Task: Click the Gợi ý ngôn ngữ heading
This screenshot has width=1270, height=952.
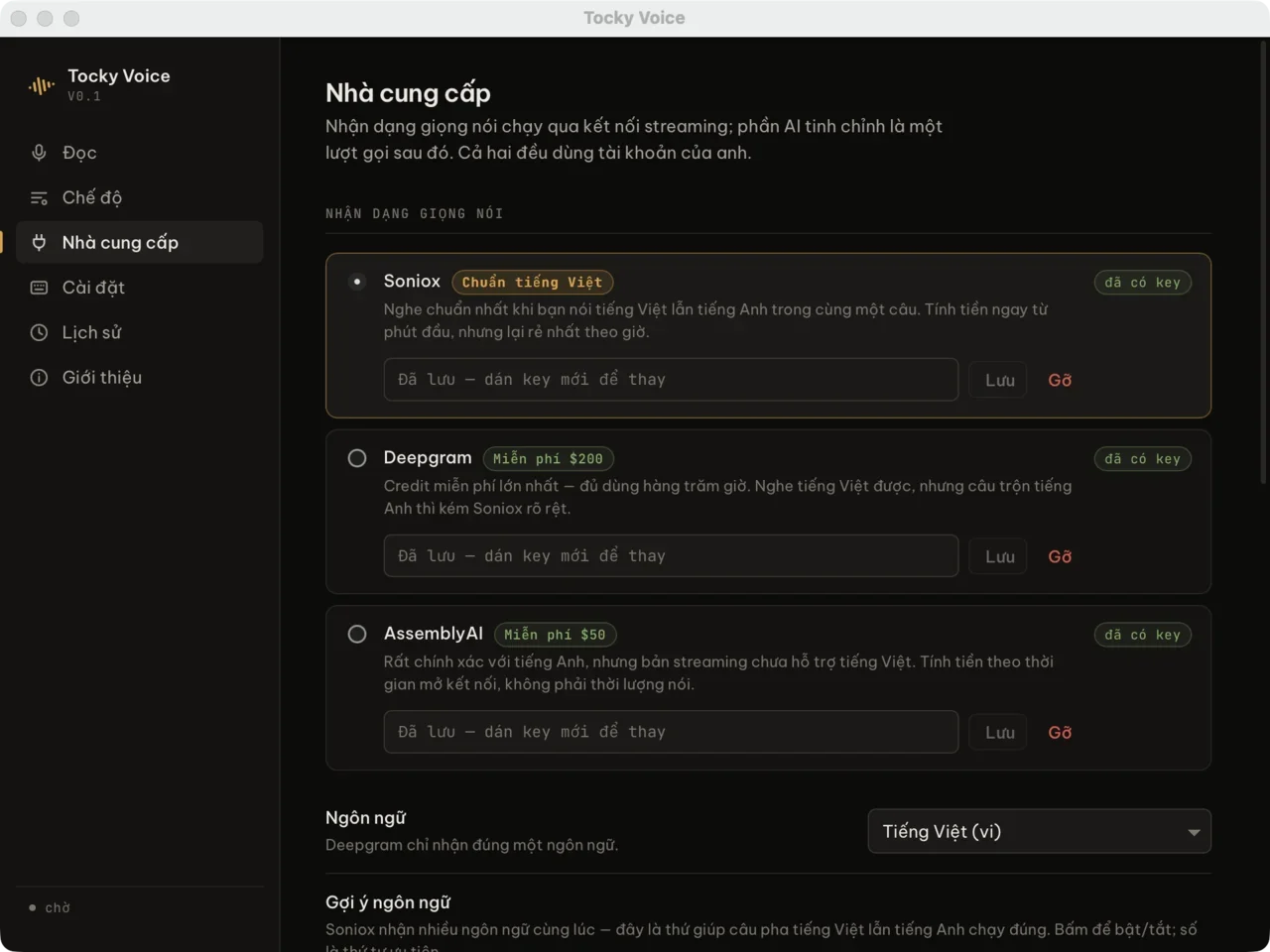Action: click(388, 902)
